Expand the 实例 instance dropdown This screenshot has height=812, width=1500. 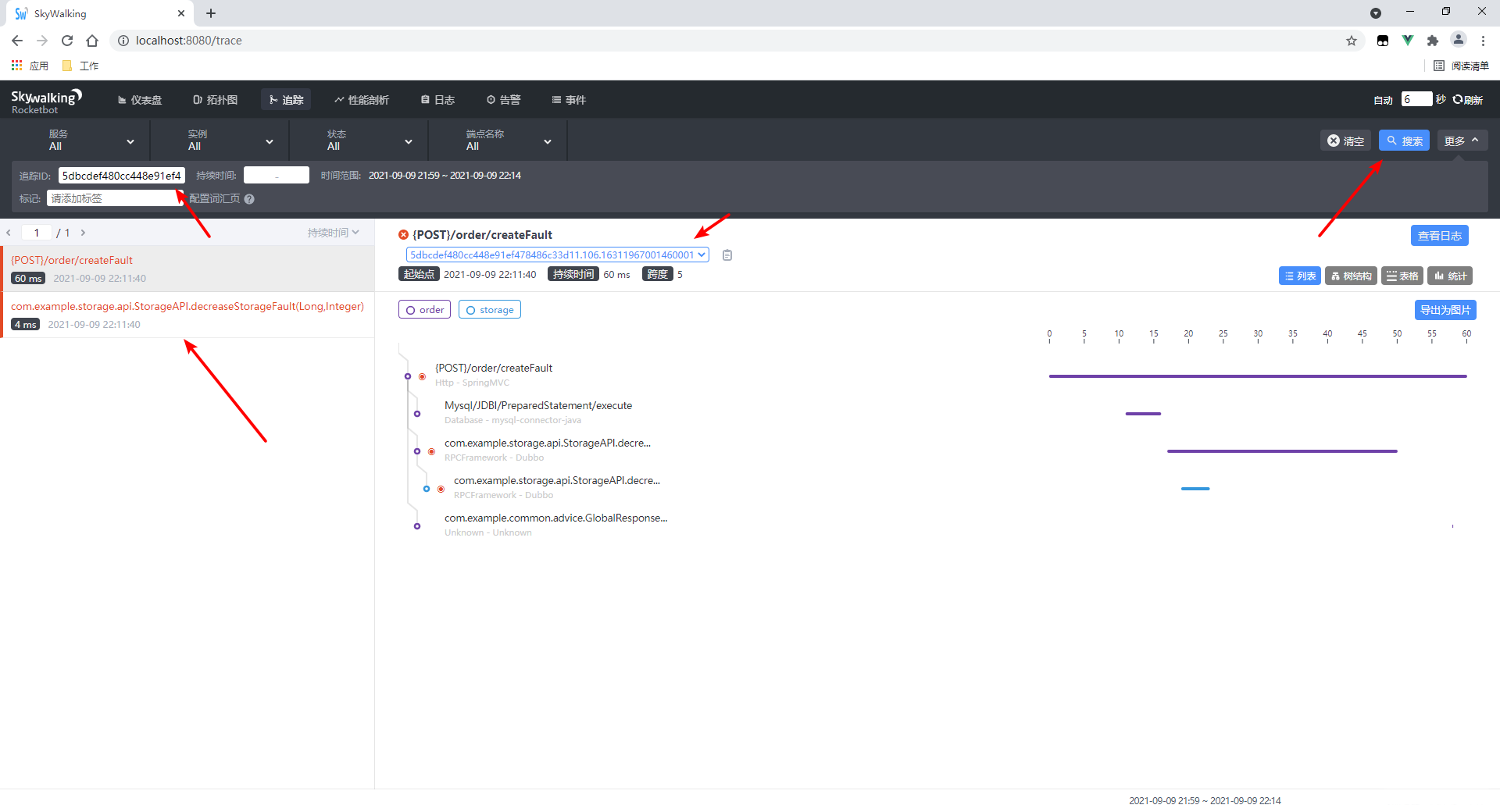tap(220, 141)
